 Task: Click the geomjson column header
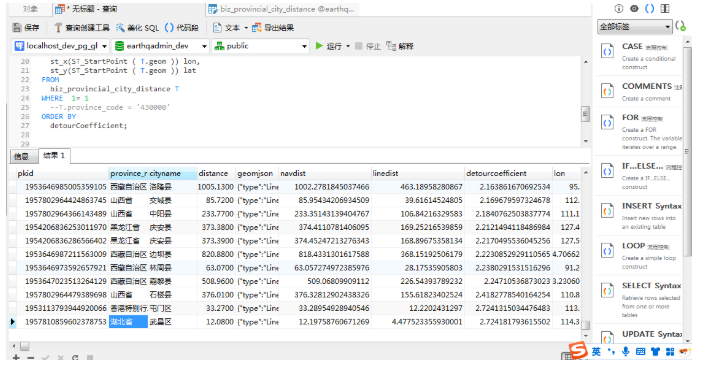[x=257, y=174]
